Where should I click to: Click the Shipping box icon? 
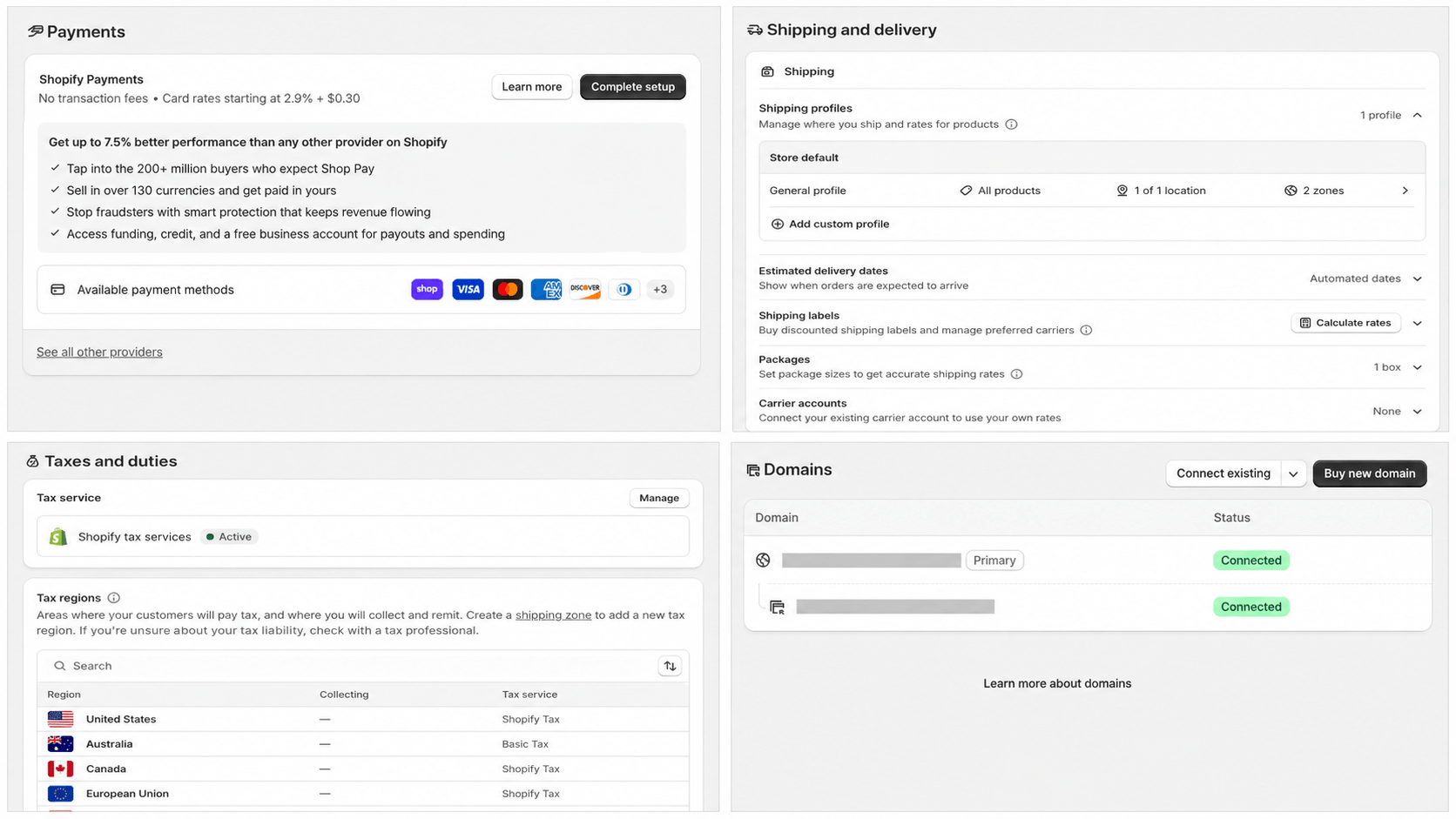pyautogui.click(x=767, y=71)
